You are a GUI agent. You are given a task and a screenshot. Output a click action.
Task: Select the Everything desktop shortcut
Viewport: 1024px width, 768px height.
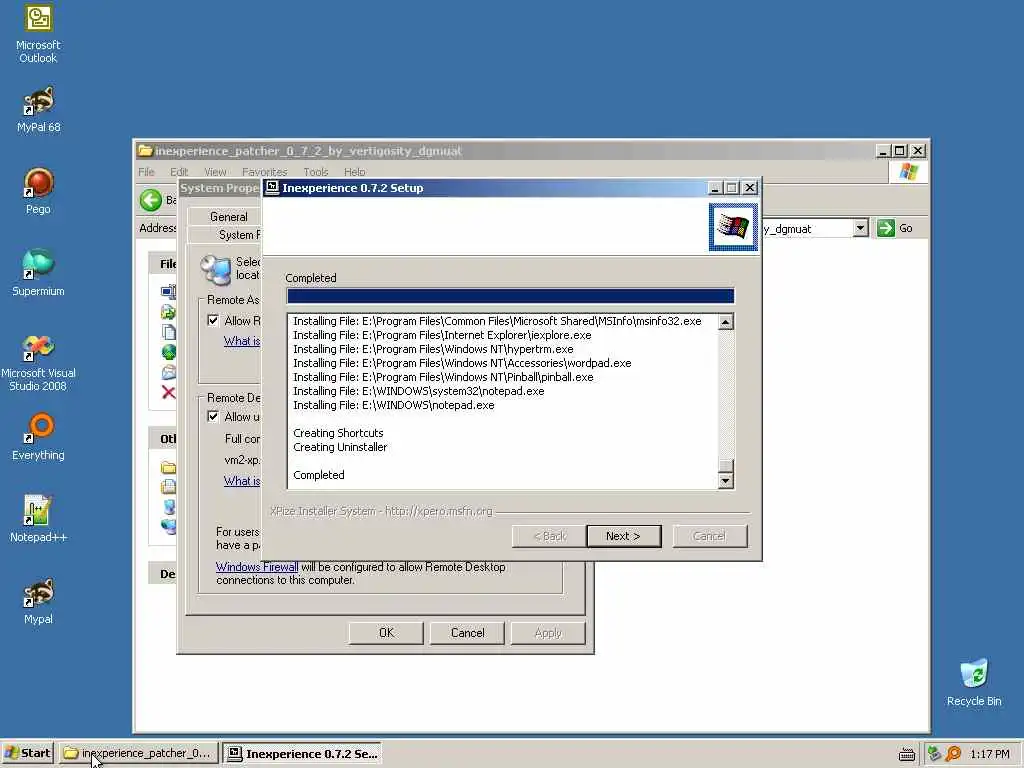click(x=38, y=437)
